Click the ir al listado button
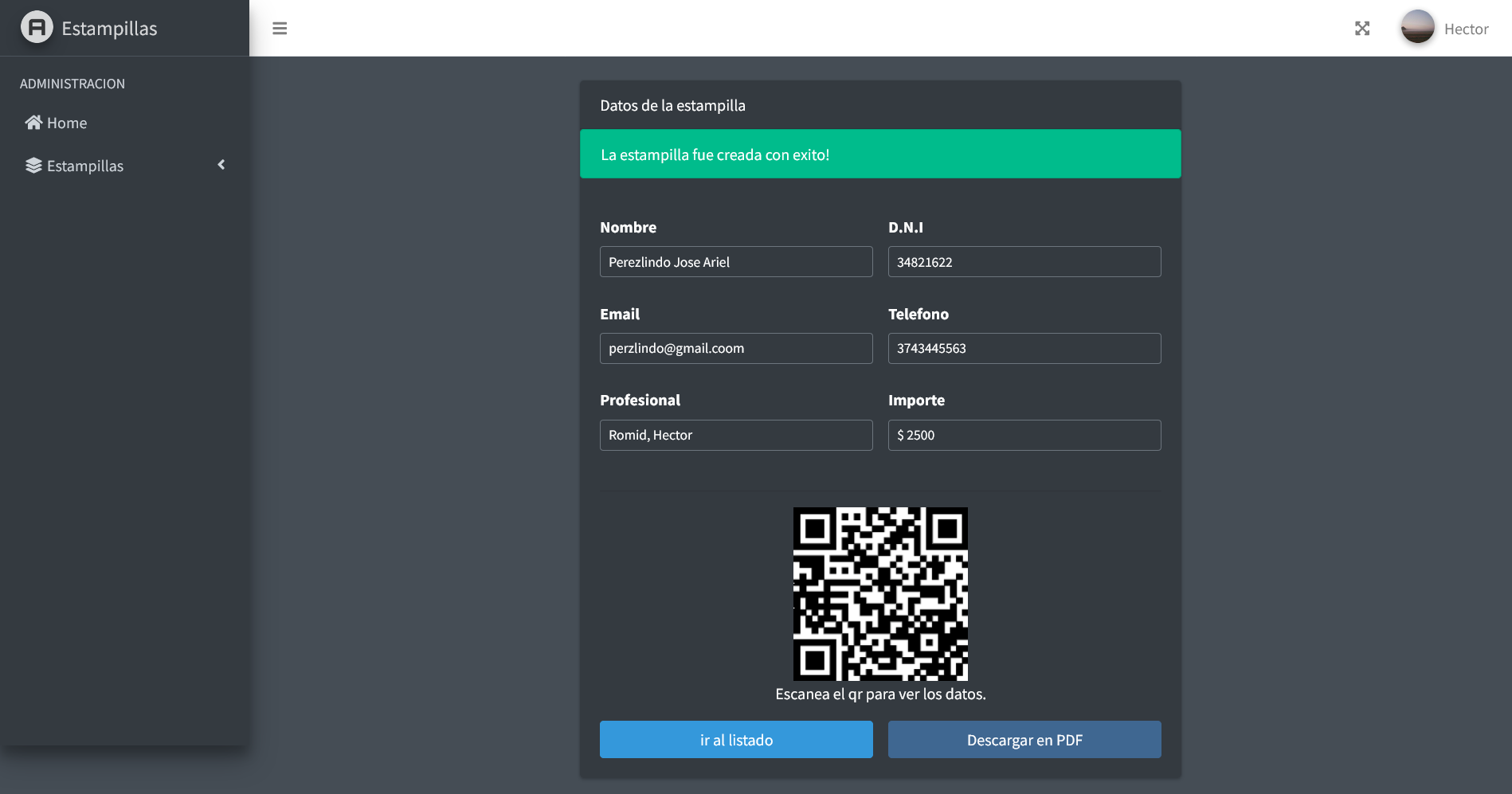The image size is (1512, 794). [736, 740]
